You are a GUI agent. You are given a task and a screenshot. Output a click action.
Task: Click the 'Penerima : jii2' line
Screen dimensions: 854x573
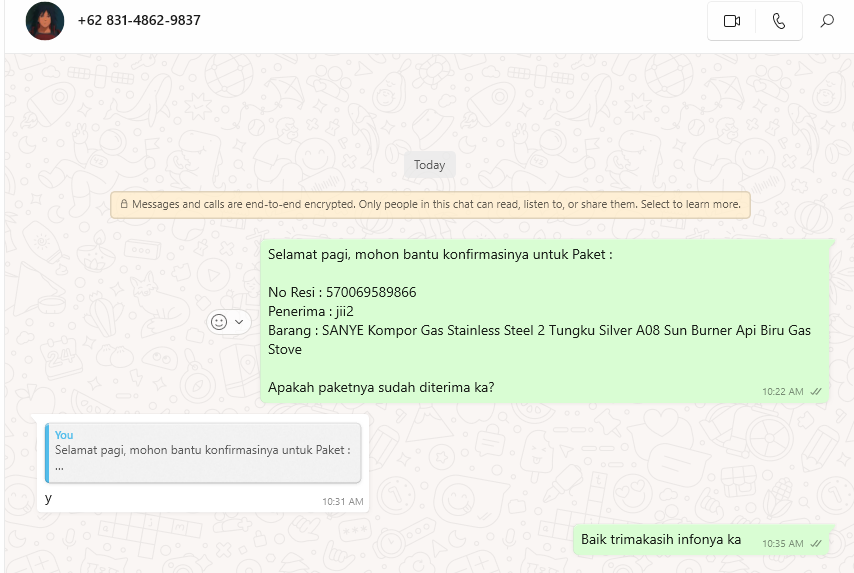[310, 312]
